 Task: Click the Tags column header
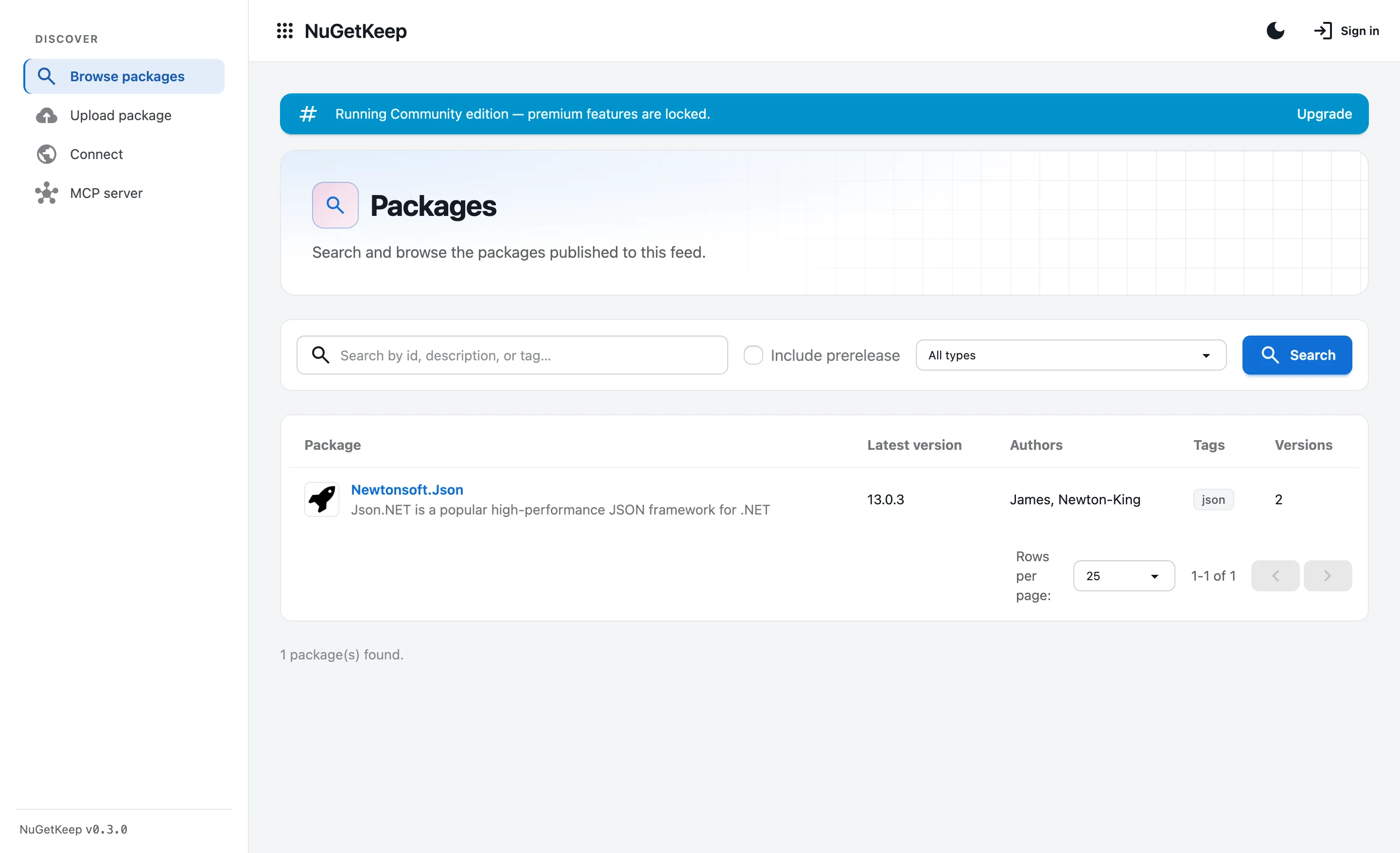1208,445
